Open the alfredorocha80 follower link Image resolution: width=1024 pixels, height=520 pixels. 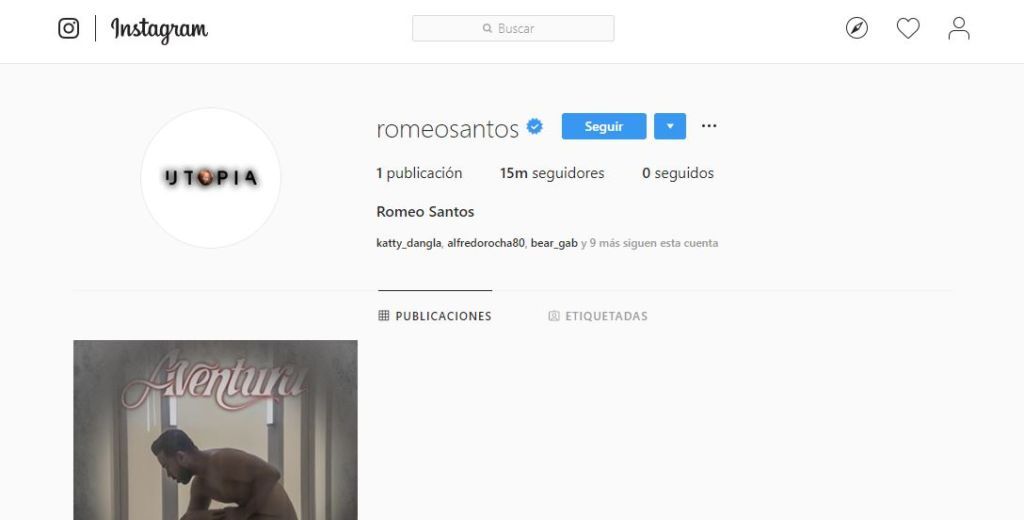486,243
